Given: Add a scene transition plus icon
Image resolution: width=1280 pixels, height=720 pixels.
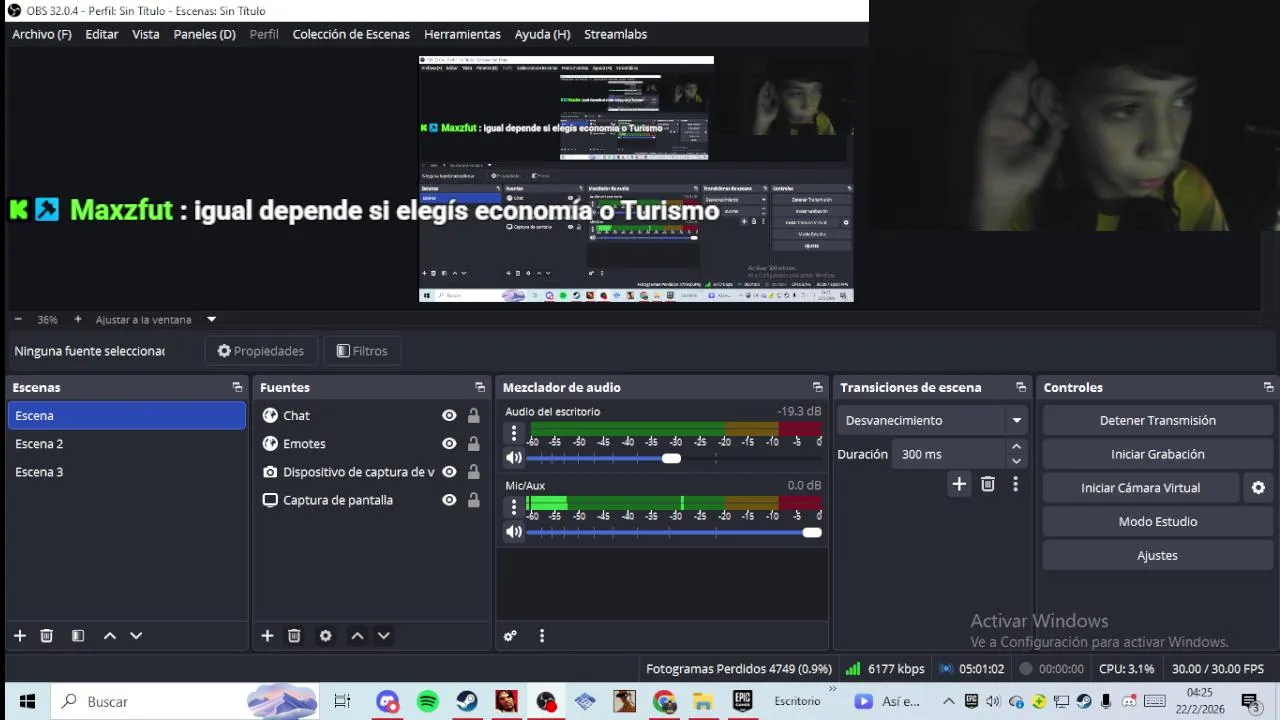Looking at the screenshot, I should [959, 484].
